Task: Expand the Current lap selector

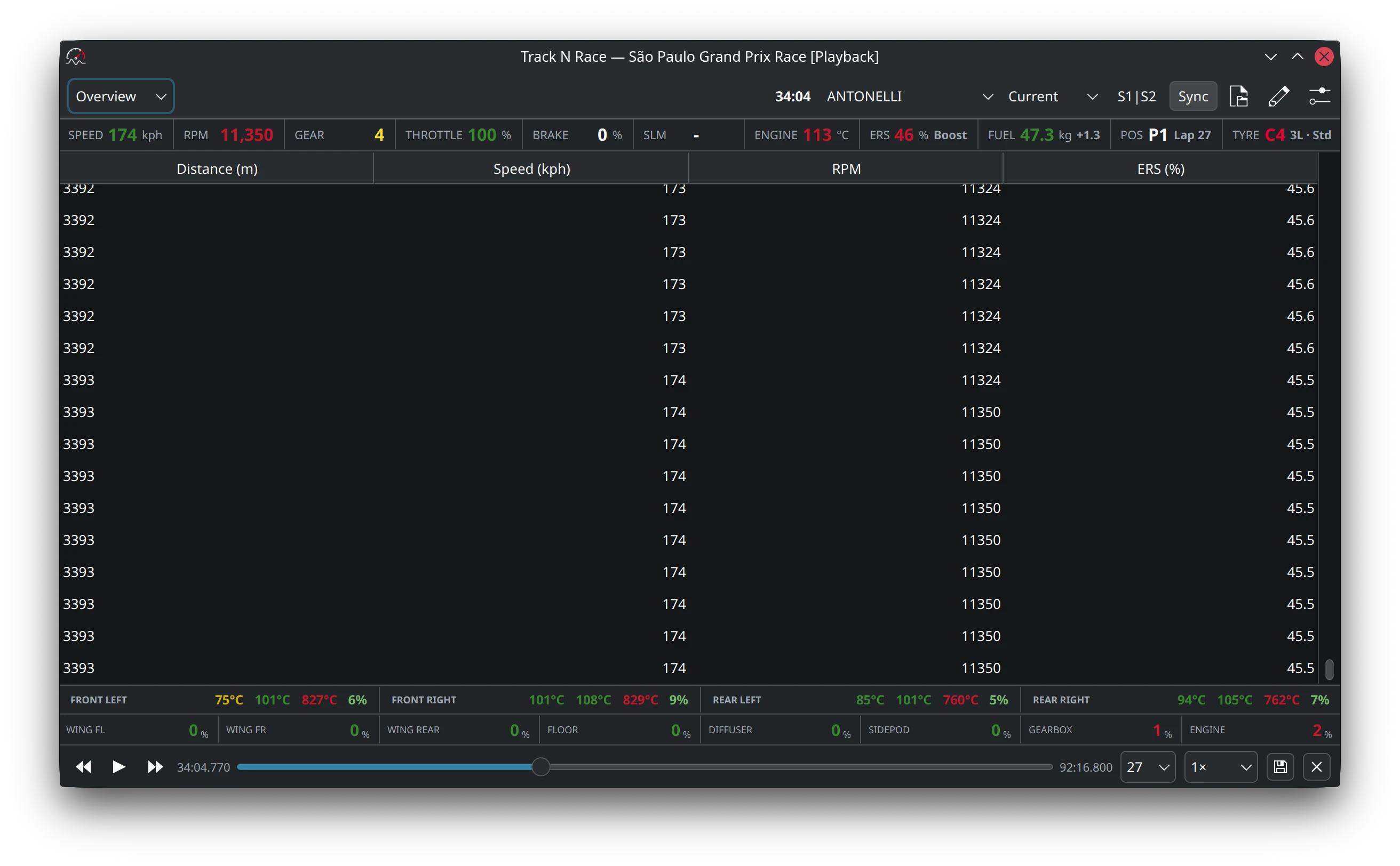Action: click(1052, 96)
